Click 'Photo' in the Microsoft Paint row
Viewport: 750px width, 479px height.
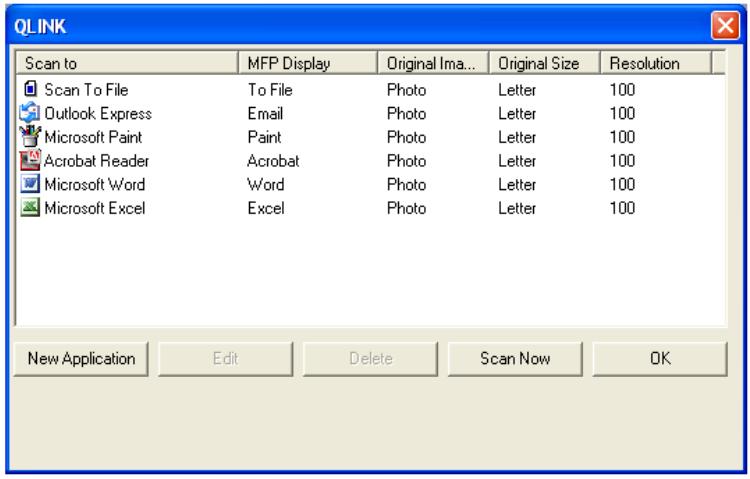point(407,137)
